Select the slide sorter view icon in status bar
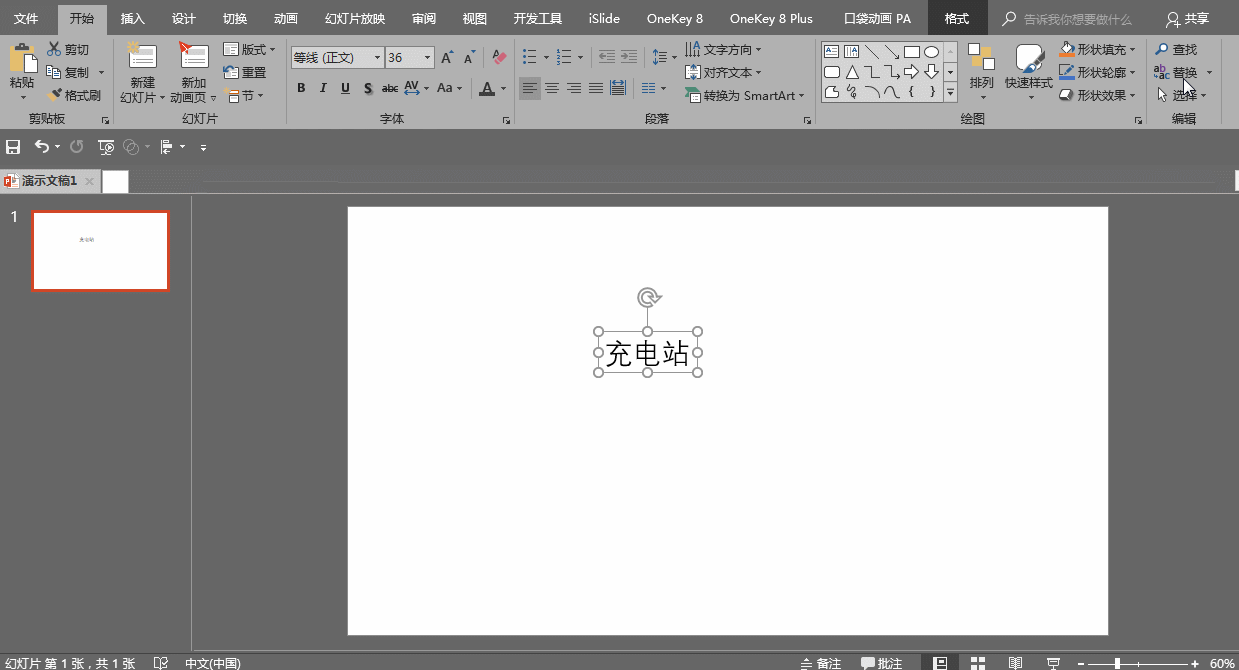The image size is (1239, 670). (977, 663)
